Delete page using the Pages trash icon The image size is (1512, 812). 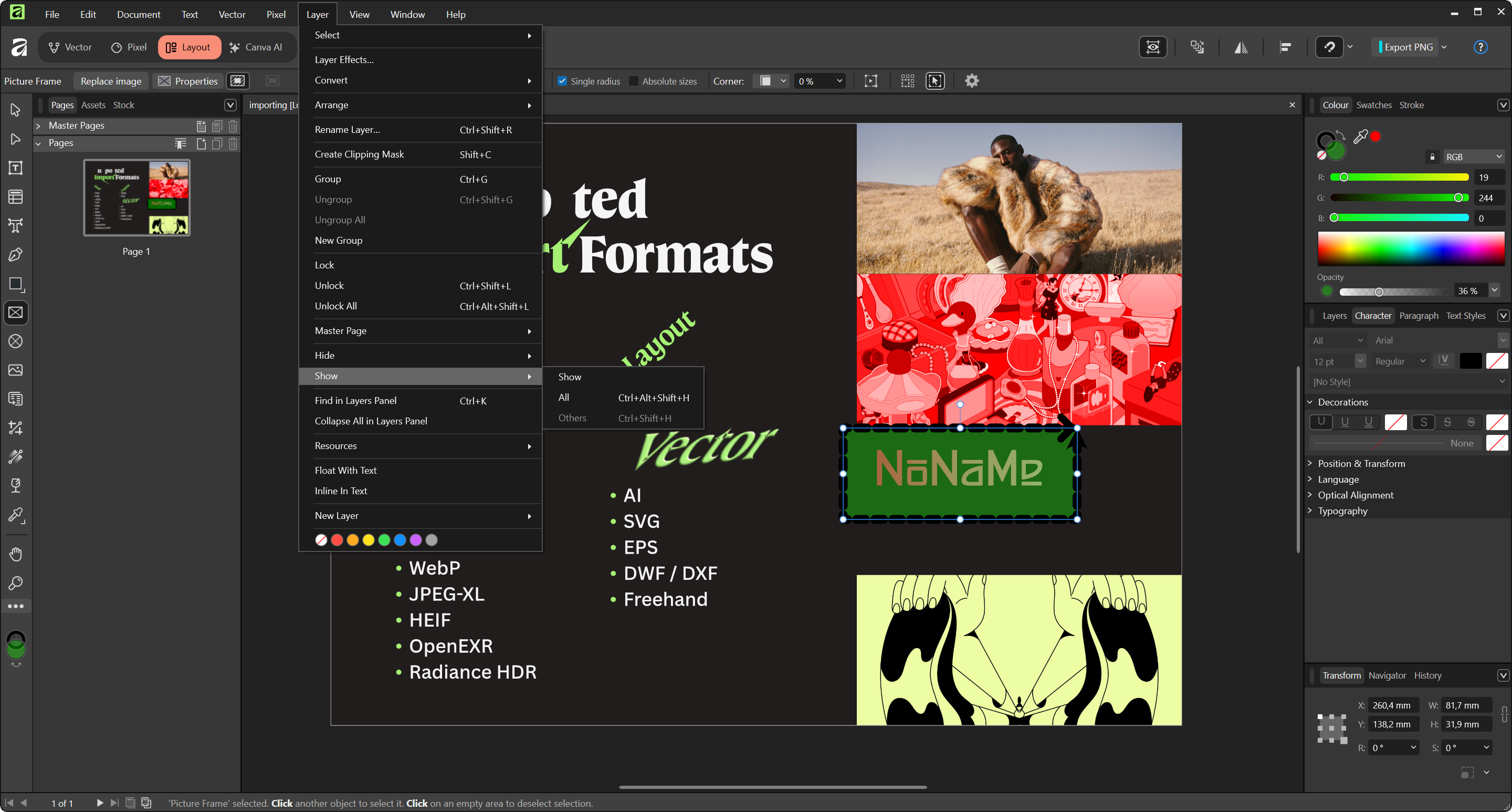[x=233, y=143]
